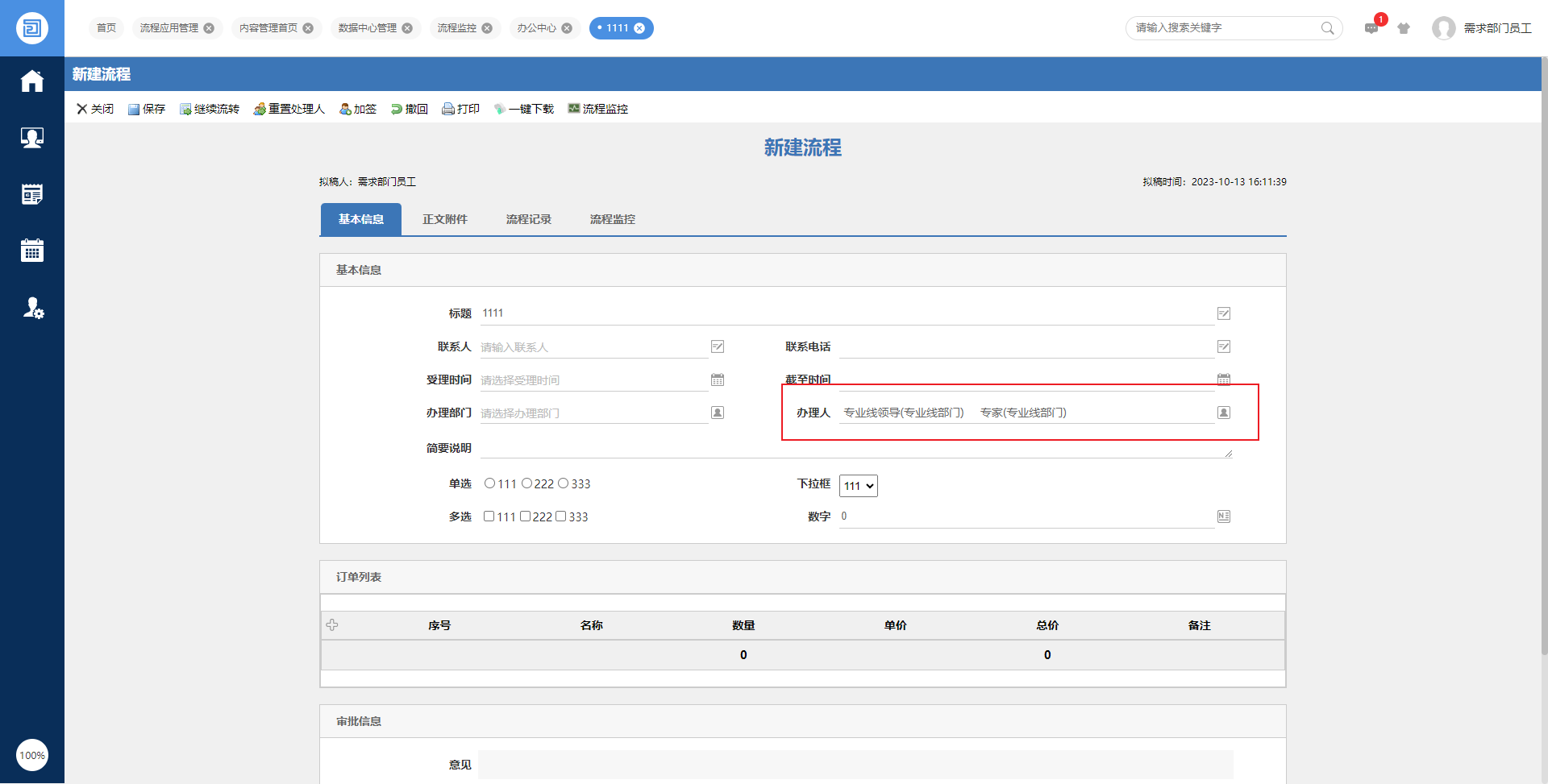Click the 继续流转 toolbar button
Viewport: 1548px width, 784px height.
210,109
